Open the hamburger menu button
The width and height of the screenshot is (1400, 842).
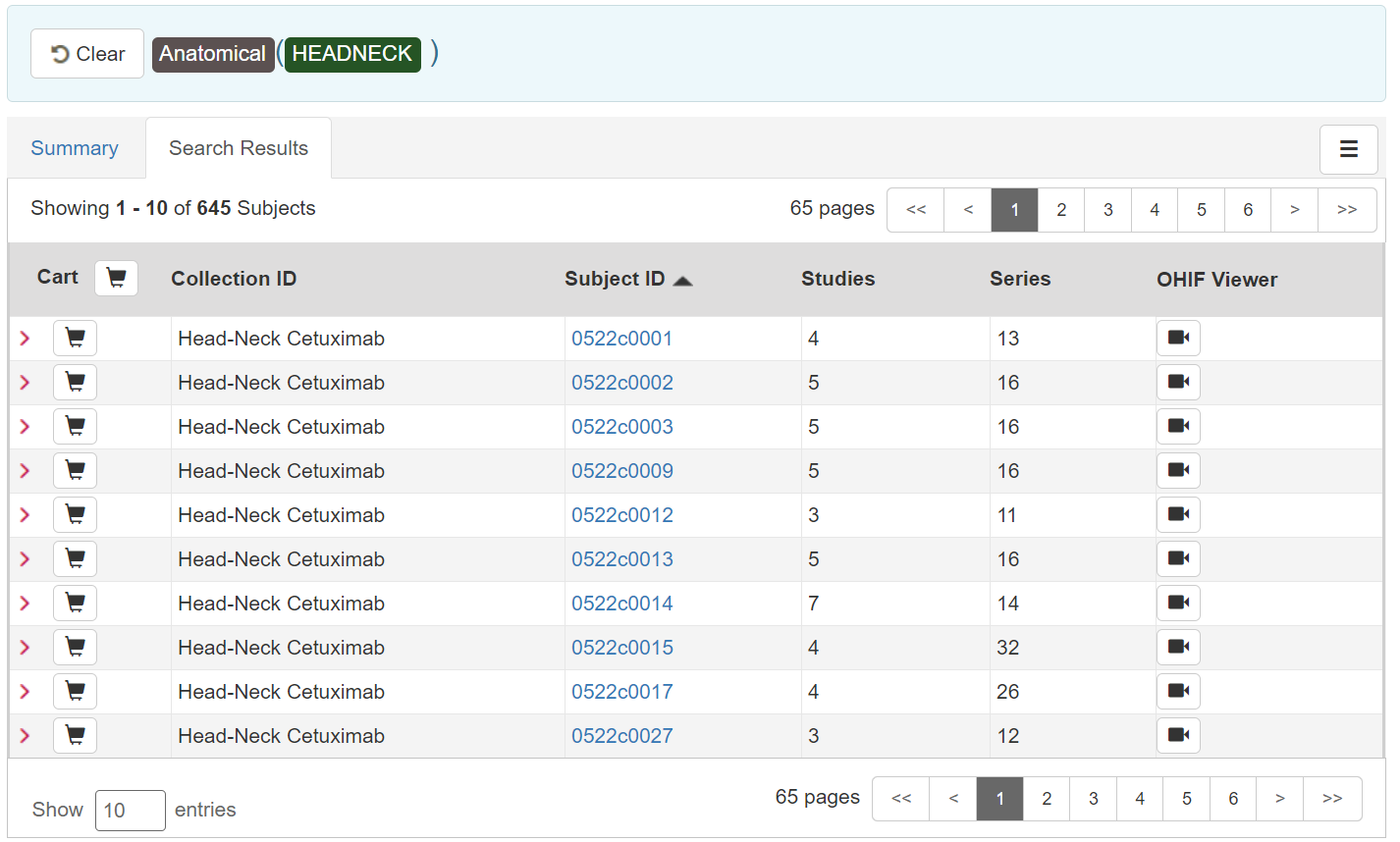click(x=1348, y=149)
